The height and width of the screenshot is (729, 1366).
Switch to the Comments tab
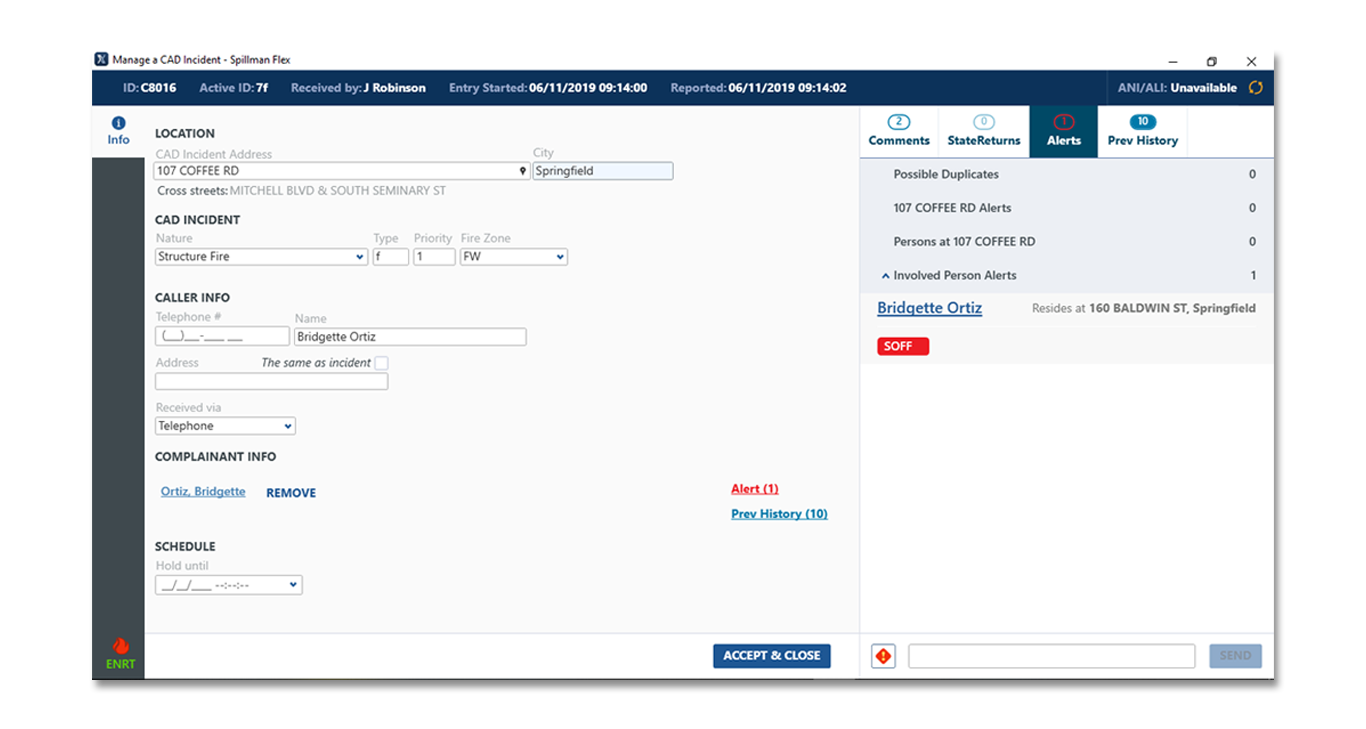[899, 132]
